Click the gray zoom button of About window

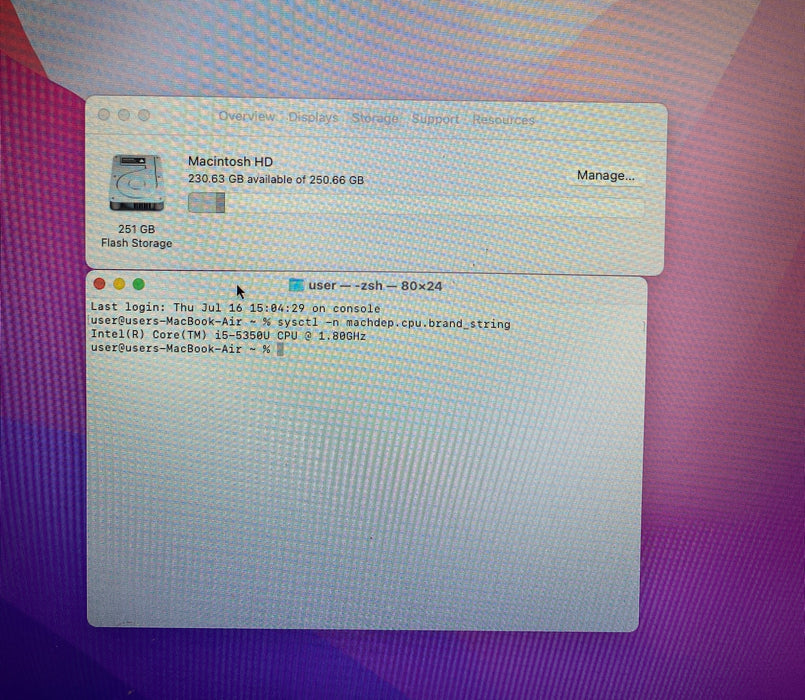point(144,116)
